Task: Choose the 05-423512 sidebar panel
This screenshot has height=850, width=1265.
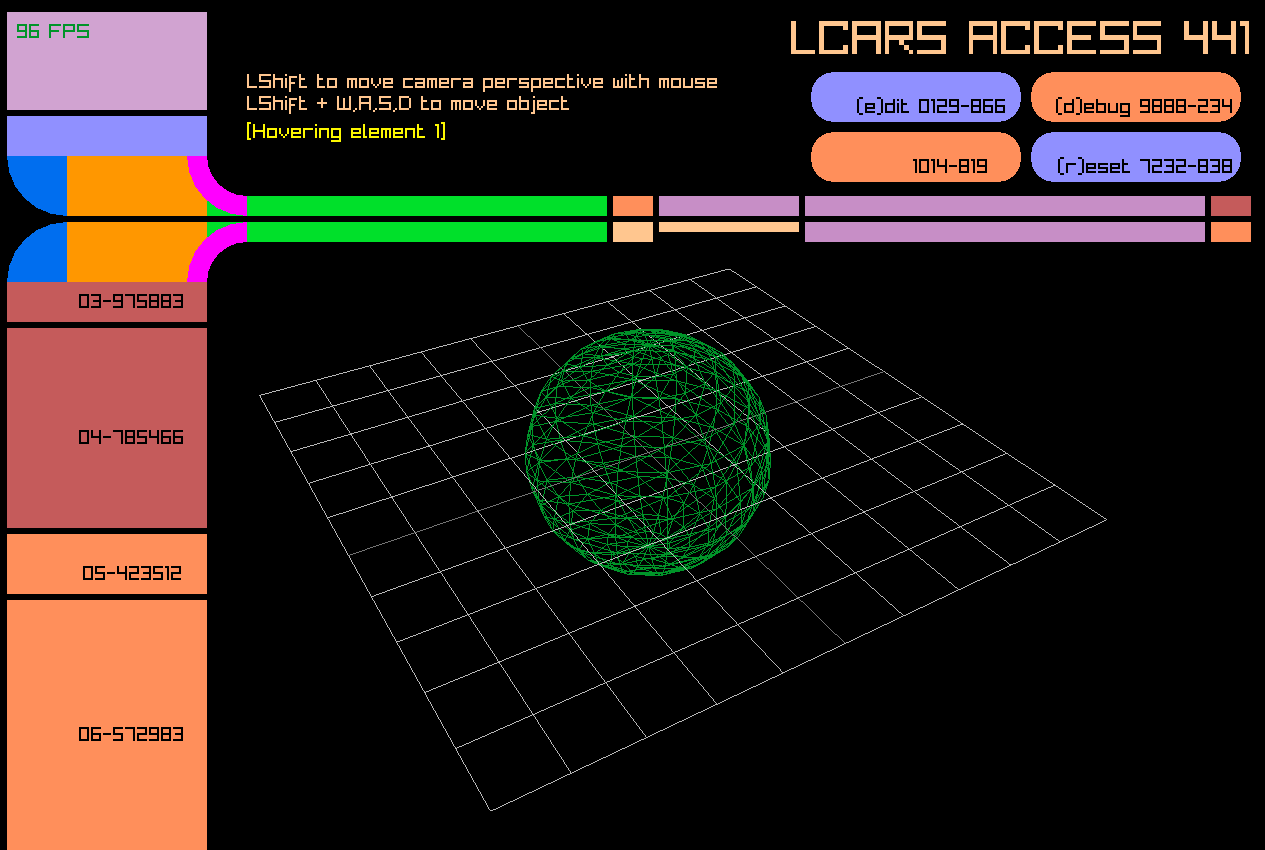Action: (107, 564)
